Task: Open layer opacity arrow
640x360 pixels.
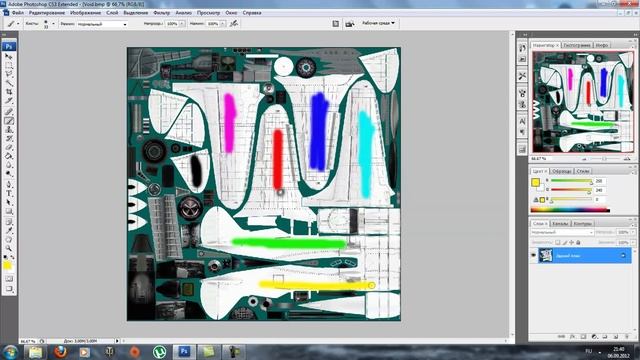Action: (x=633, y=232)
